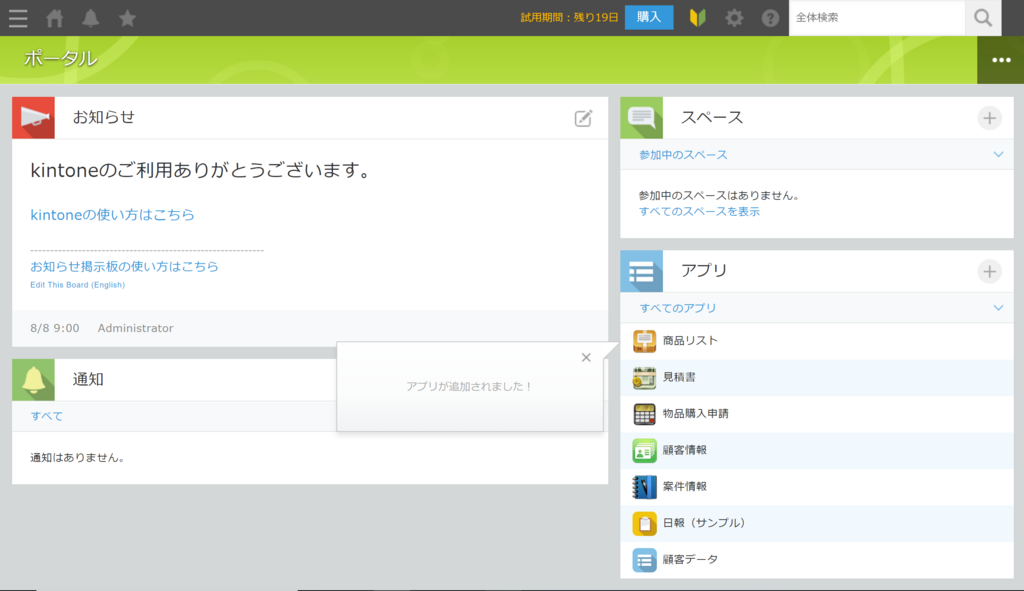Click 顧客情報 green card icon
This screenshot has height=591, width=1024.
click(644, 451)
